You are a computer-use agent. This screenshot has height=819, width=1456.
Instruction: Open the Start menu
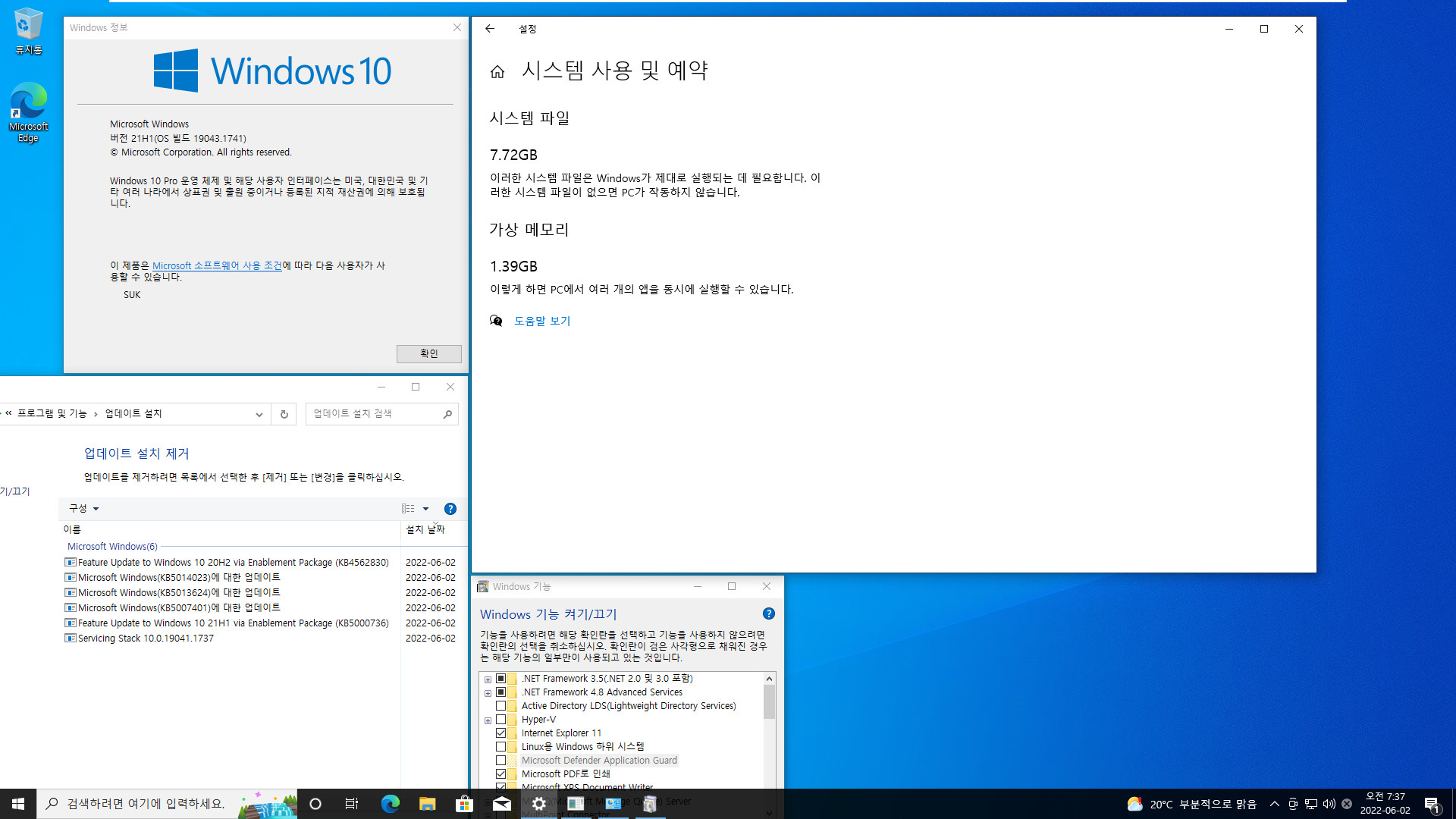point(18,804)
